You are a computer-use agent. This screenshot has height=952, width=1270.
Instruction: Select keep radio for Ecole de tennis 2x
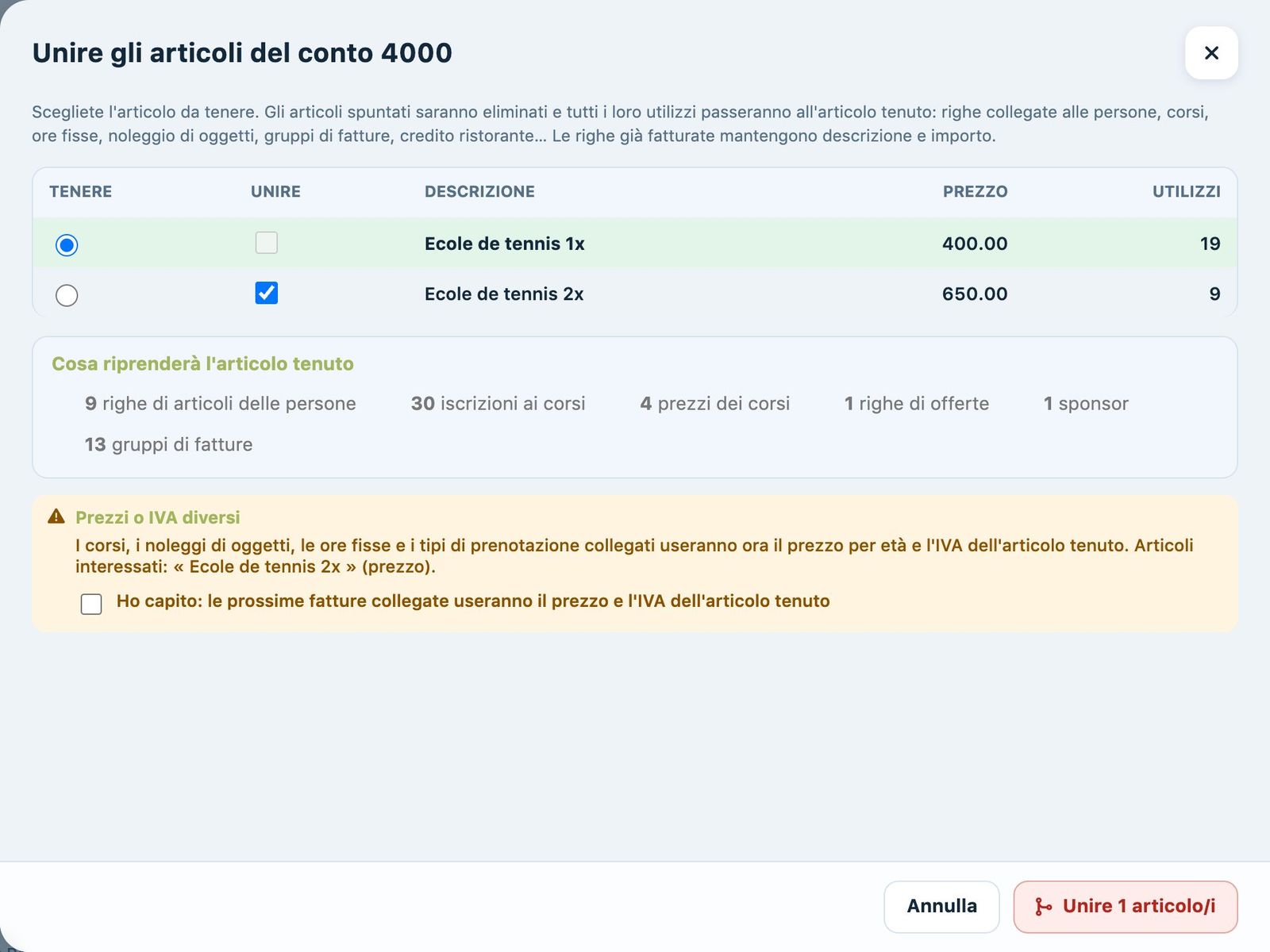coord(67,295)
